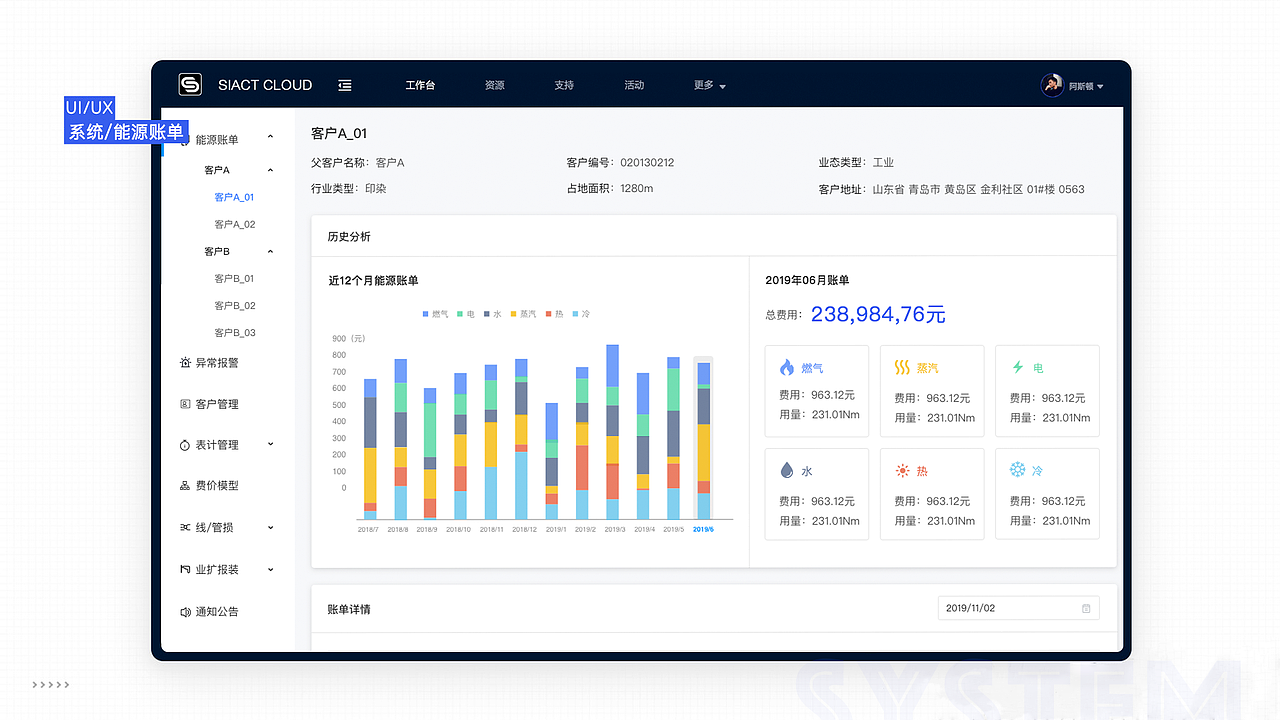Select 客户A_02 in the sidebar tree
The height and width of the screenshot is (720, 1280).
pyautogui.click(x=235, y=224)
